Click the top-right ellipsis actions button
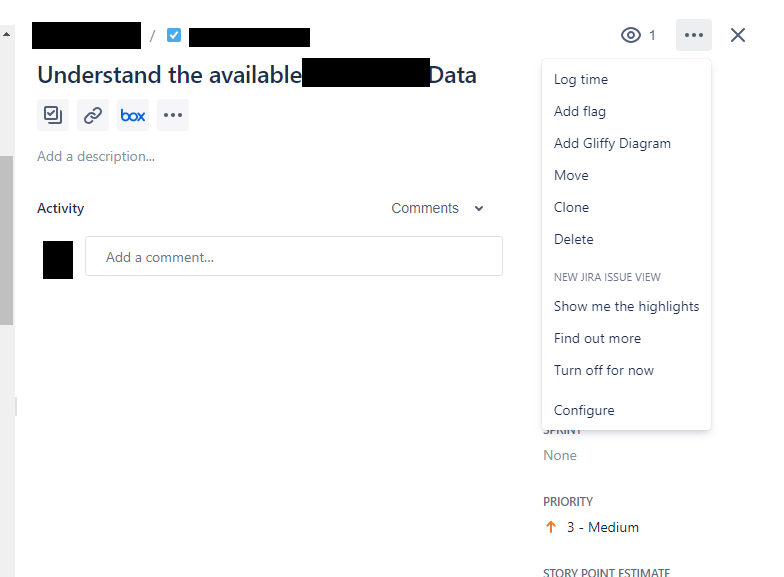This screenshot has height=577, width=784. coord(694,35)
